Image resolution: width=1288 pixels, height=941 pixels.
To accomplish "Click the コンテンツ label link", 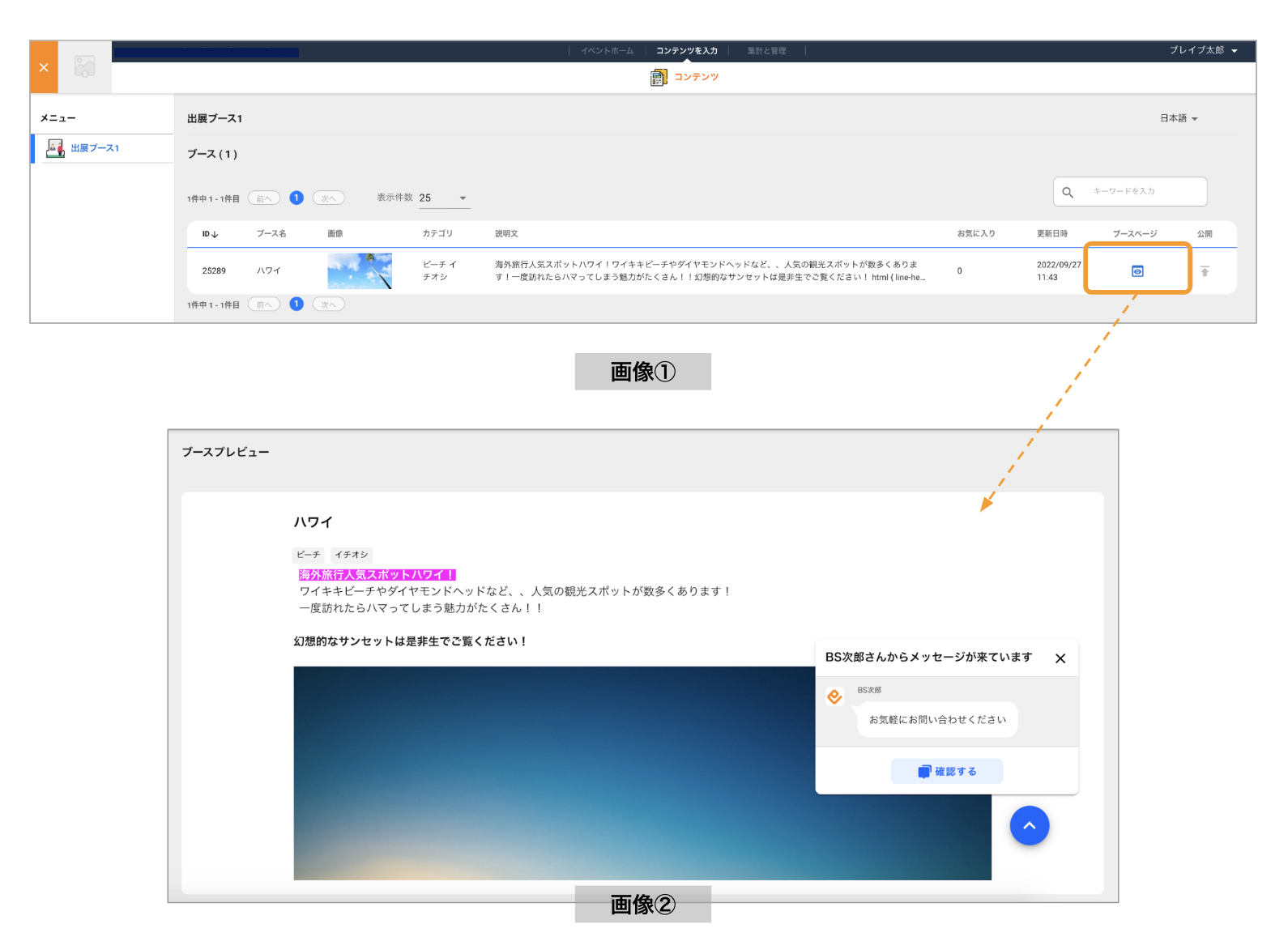I will (697, 77).
